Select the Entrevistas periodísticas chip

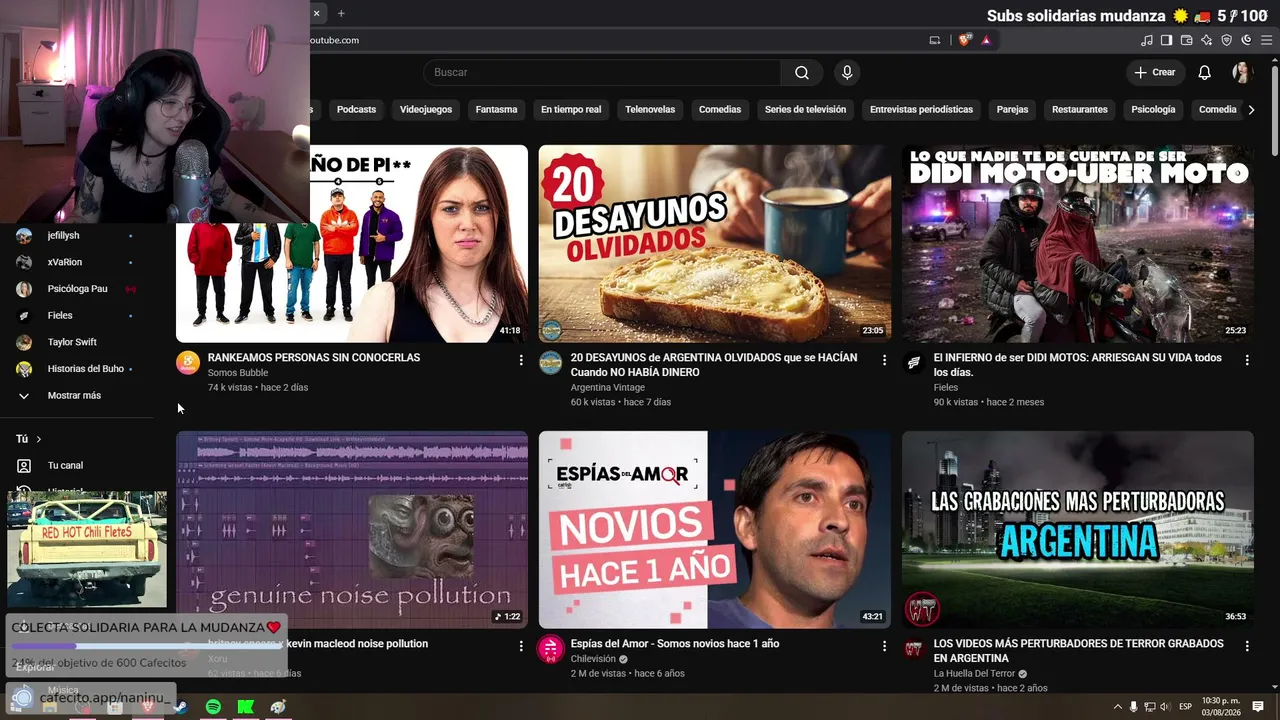(x=921, y=109)
